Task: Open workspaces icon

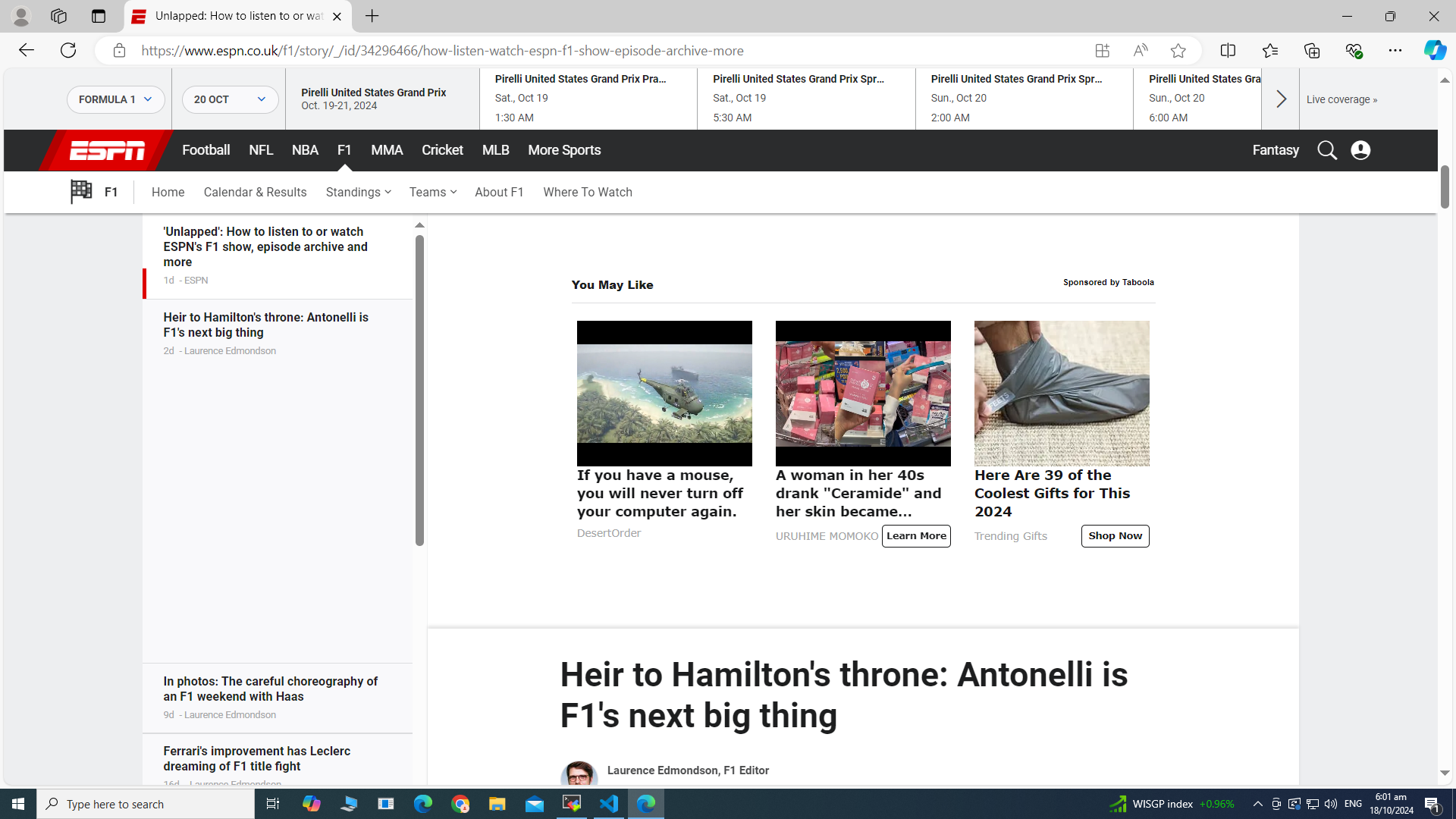Action: point(58,16)
